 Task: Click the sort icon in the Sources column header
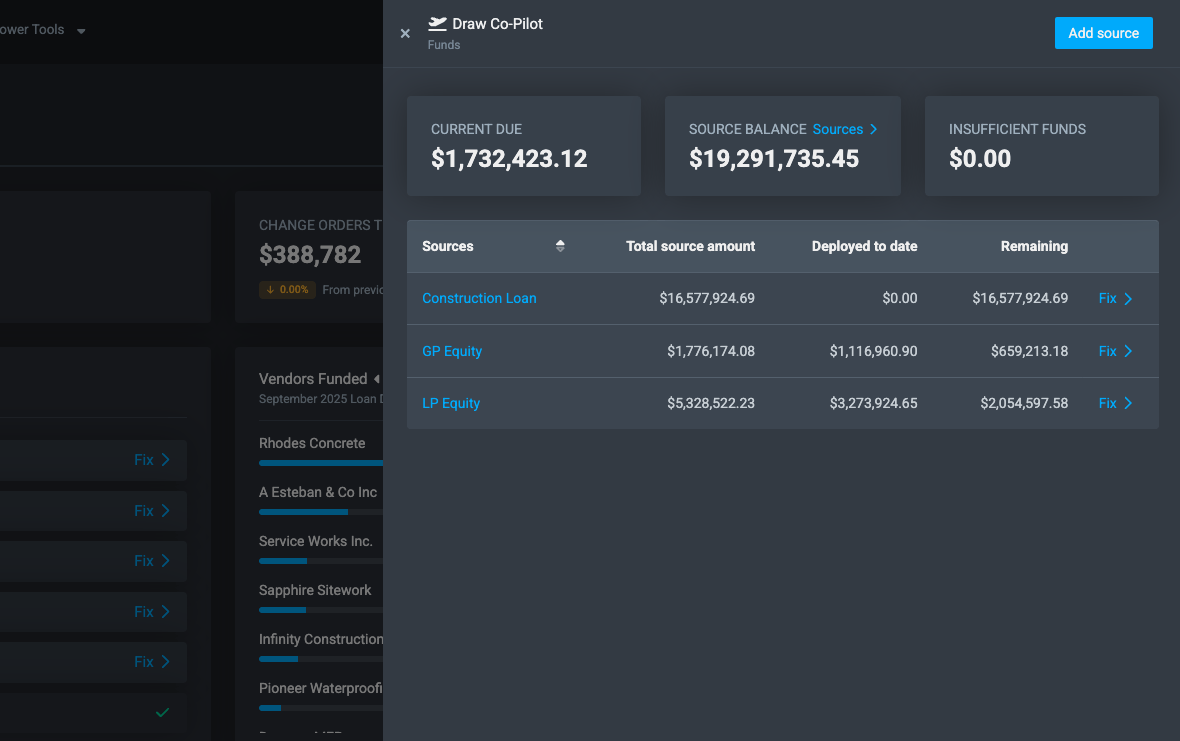[x=560, y=245]
